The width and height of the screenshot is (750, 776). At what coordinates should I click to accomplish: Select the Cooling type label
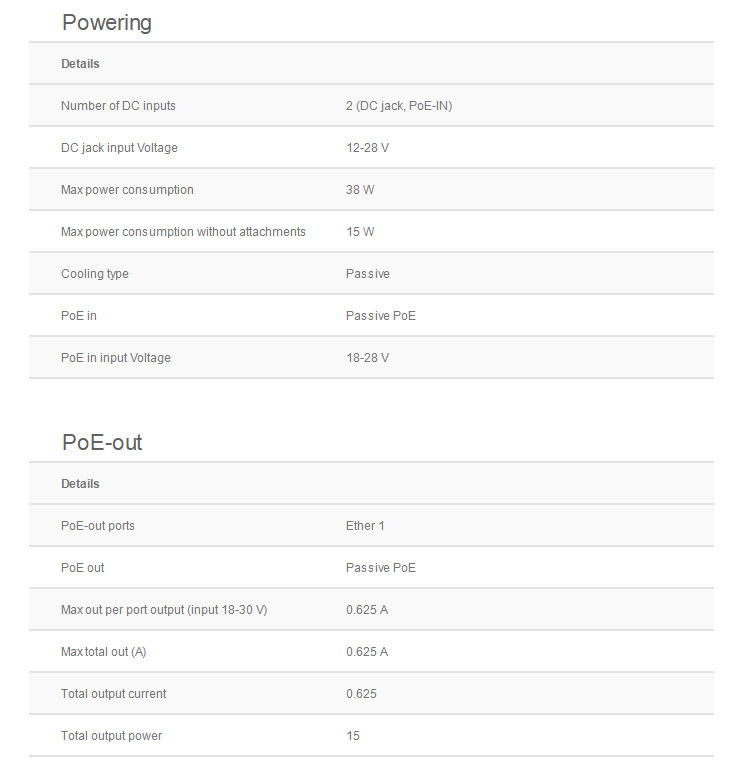tap(95, 274)
